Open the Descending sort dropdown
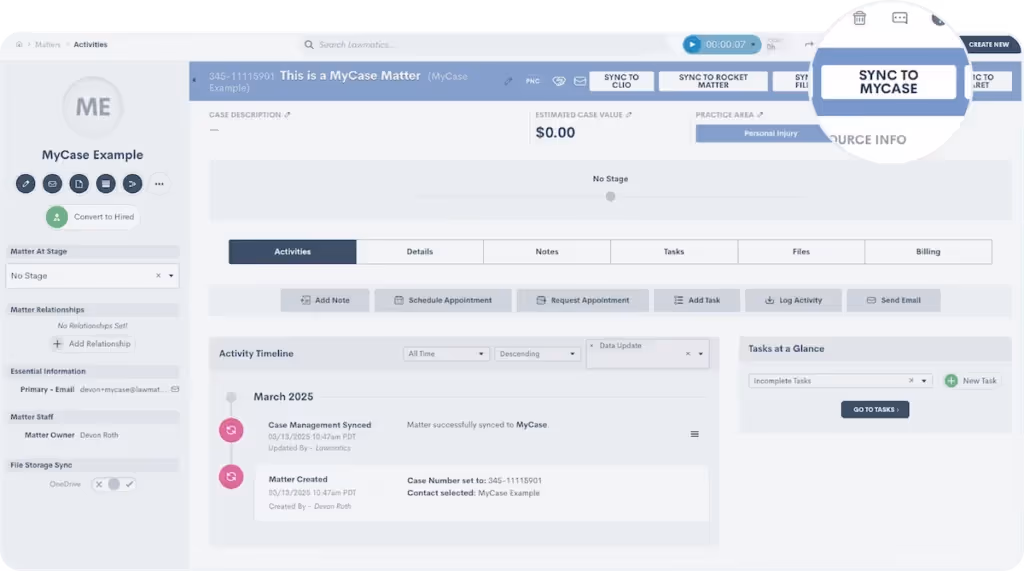The image size is (1024, 571). 537,354
